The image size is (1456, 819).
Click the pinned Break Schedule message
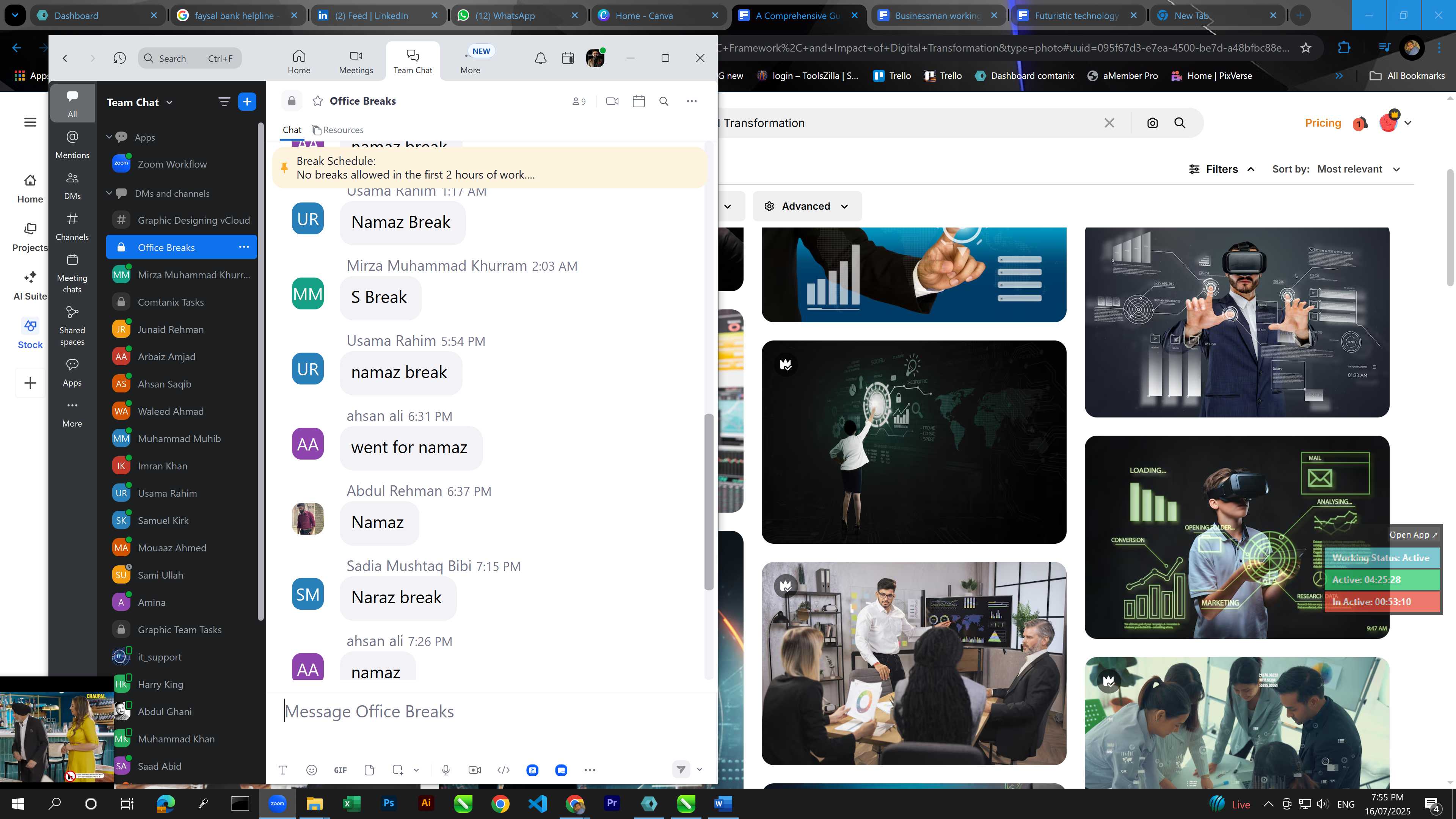pos(490,167)
